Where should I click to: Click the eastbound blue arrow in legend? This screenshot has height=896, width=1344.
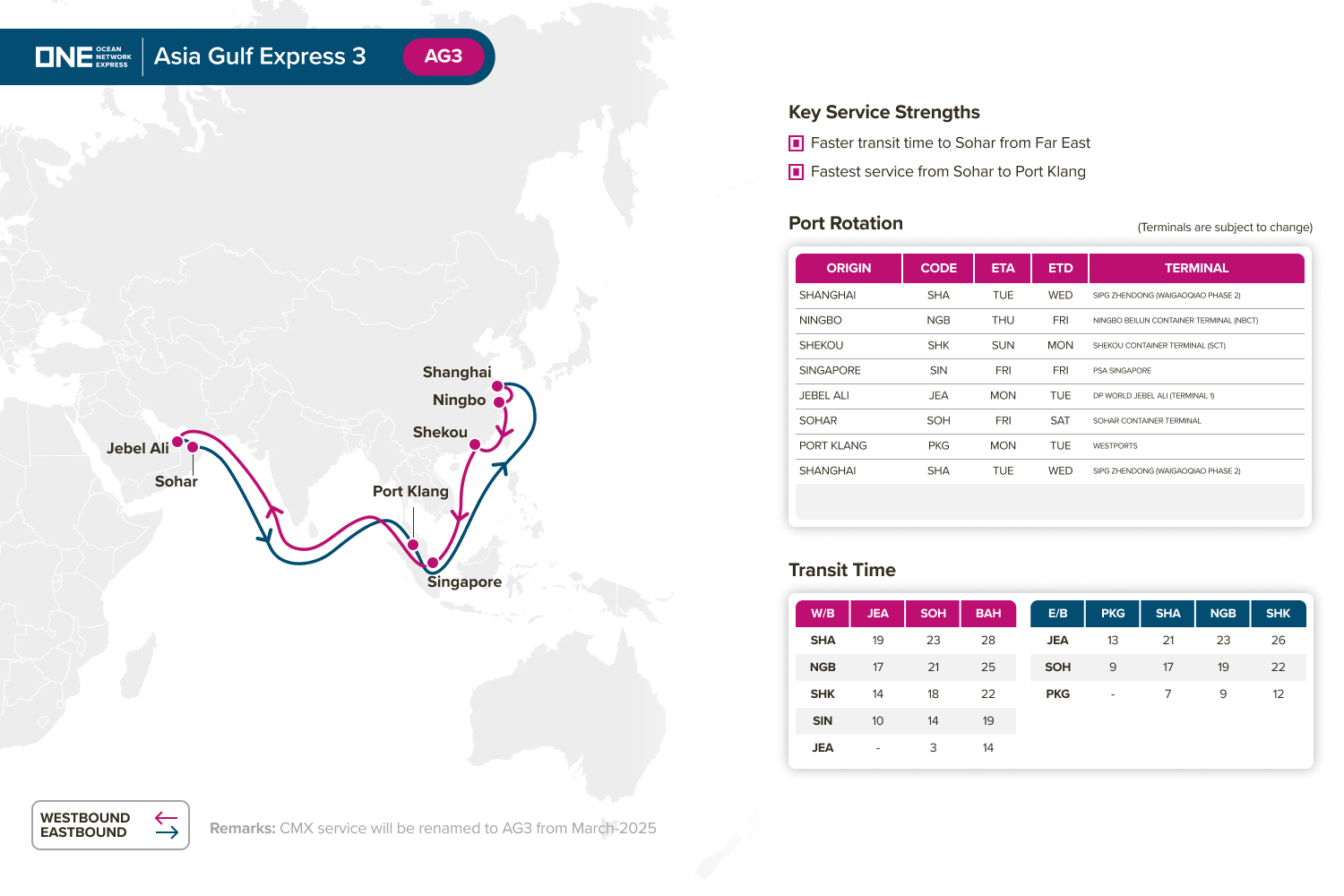[x=167, y=832]
